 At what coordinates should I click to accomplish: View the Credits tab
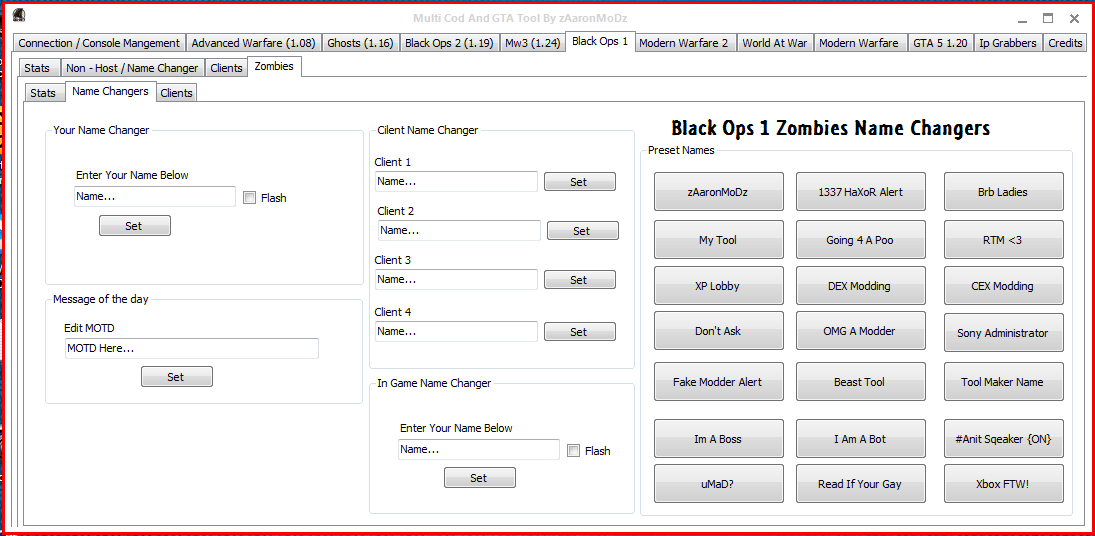(x=1065, y=43)
